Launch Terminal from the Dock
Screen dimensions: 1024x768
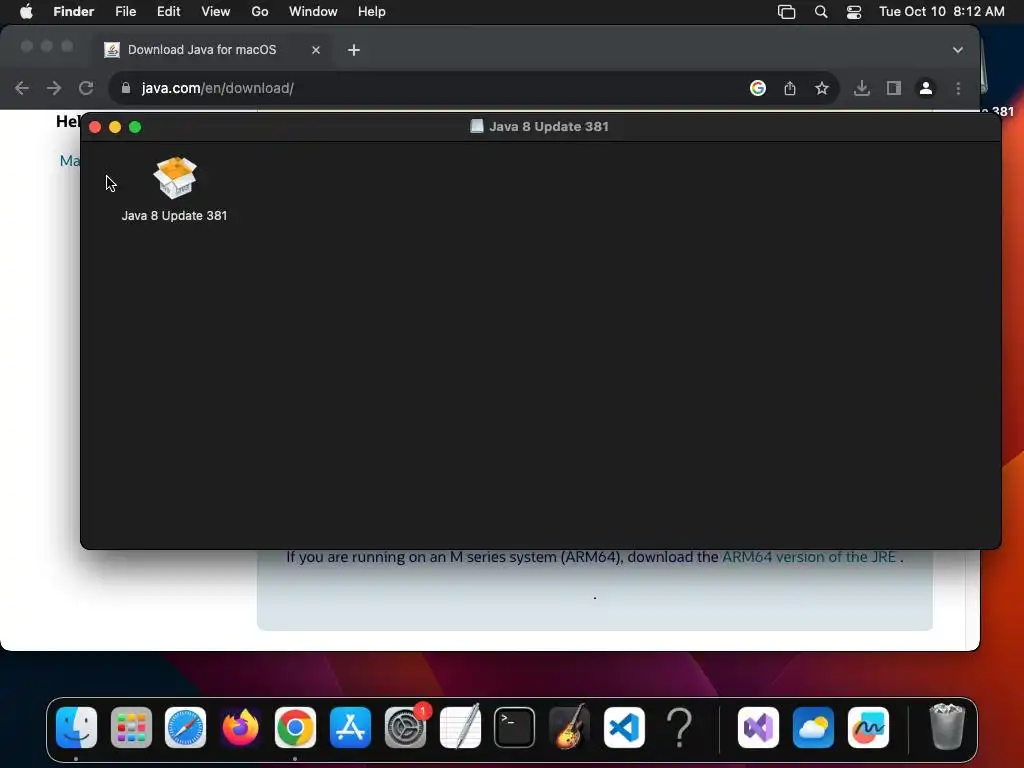pos(515,728)
